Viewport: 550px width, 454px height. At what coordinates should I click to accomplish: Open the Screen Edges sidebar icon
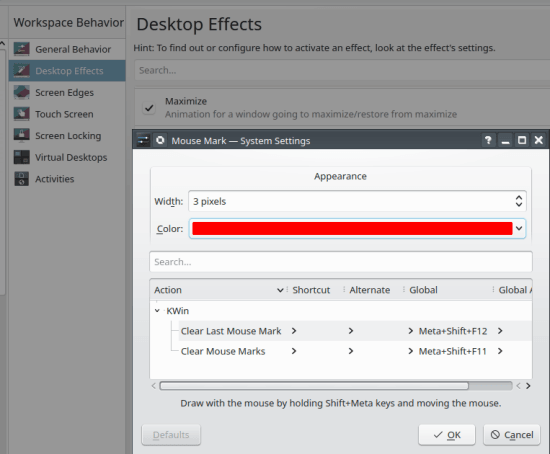(21, 92)
